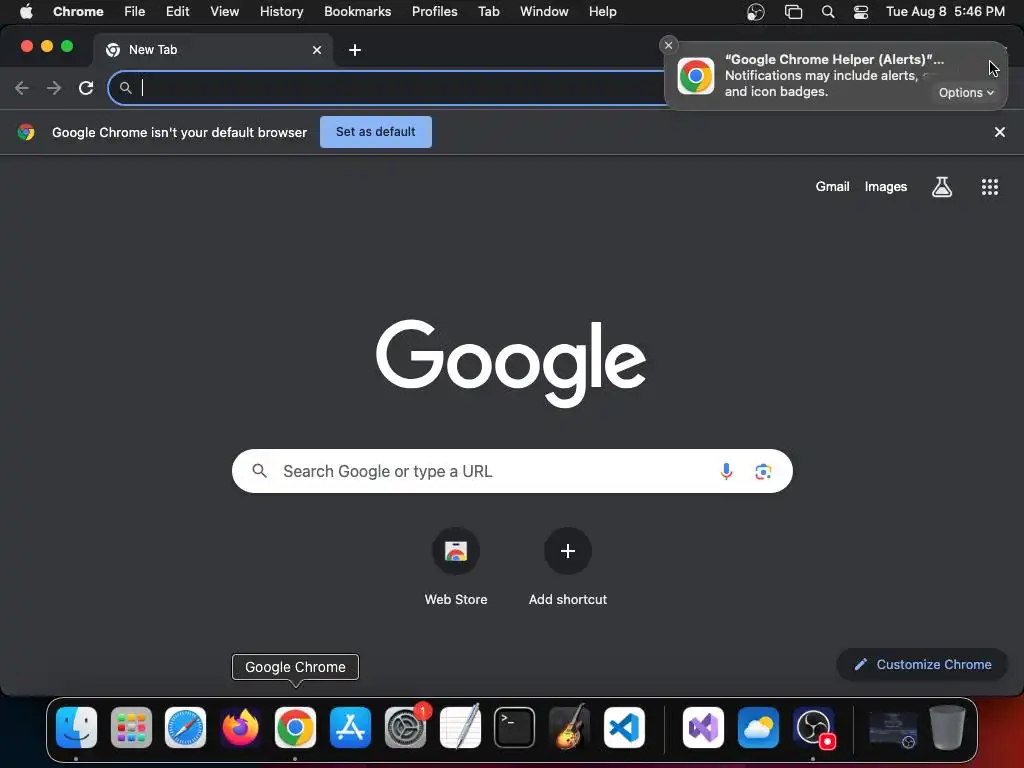The image size is (1024, 768).
Task: Open the Google apps grid
Action: (989, 187)
